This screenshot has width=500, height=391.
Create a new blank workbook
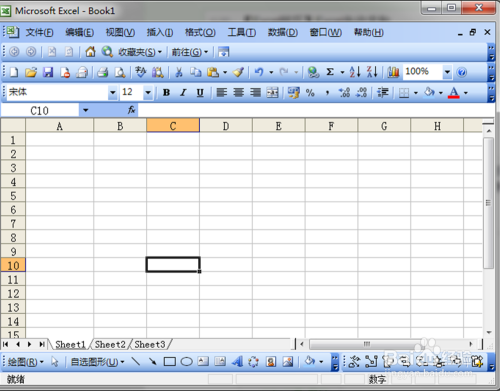point(14,72)
